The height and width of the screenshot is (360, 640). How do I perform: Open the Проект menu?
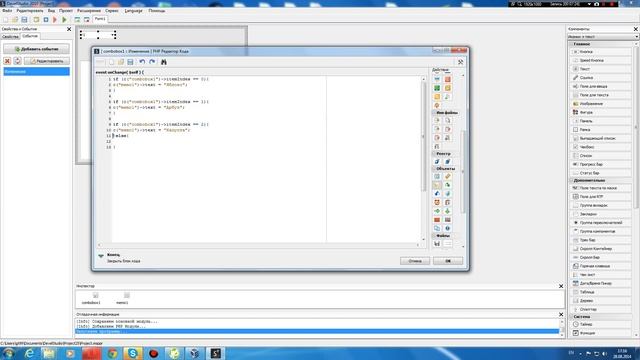pos(66,11)
